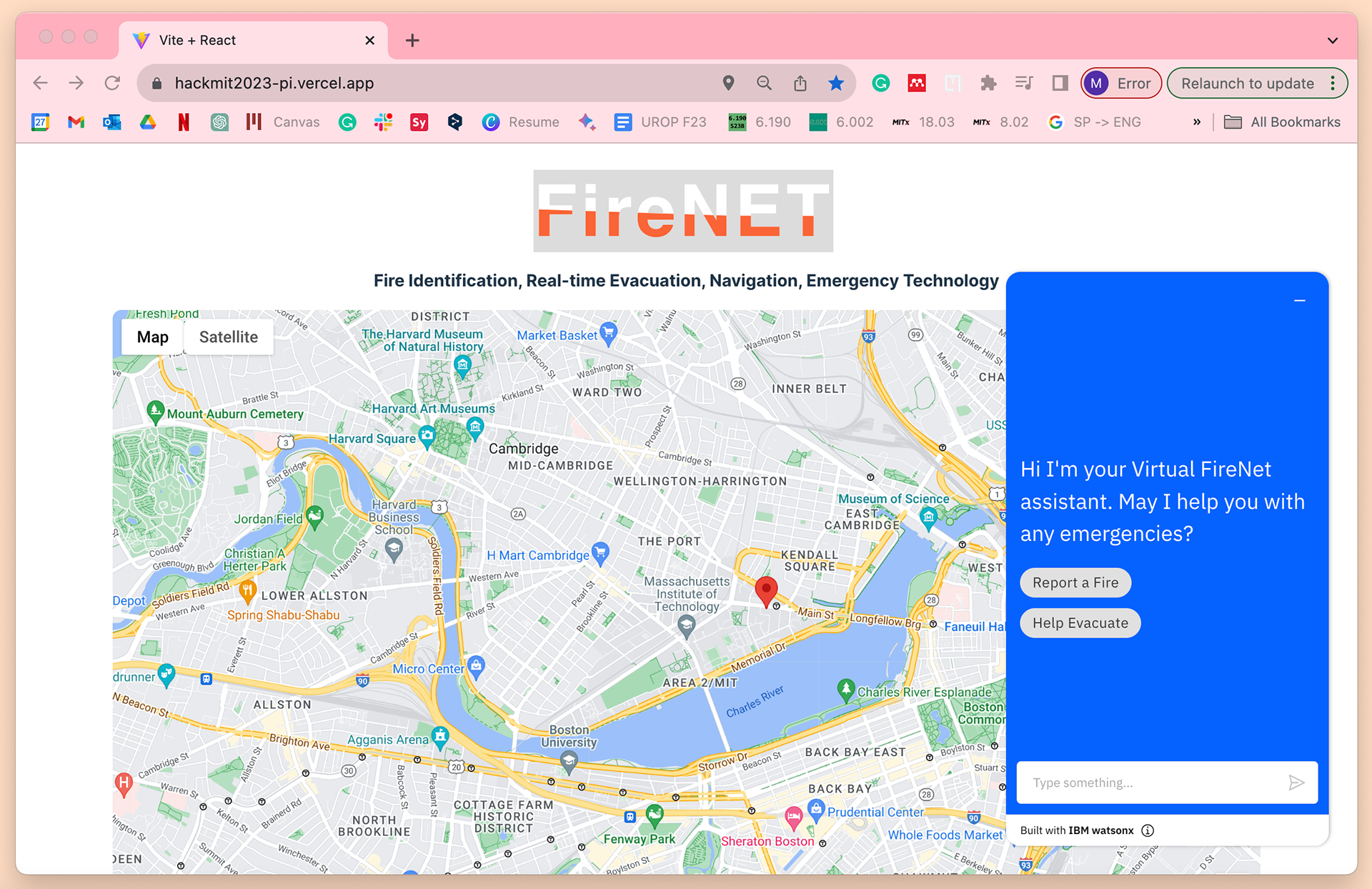Screen dimensions: 1372x889
Task: Click the Prudential Center map pin
Action: coord(816,810)
